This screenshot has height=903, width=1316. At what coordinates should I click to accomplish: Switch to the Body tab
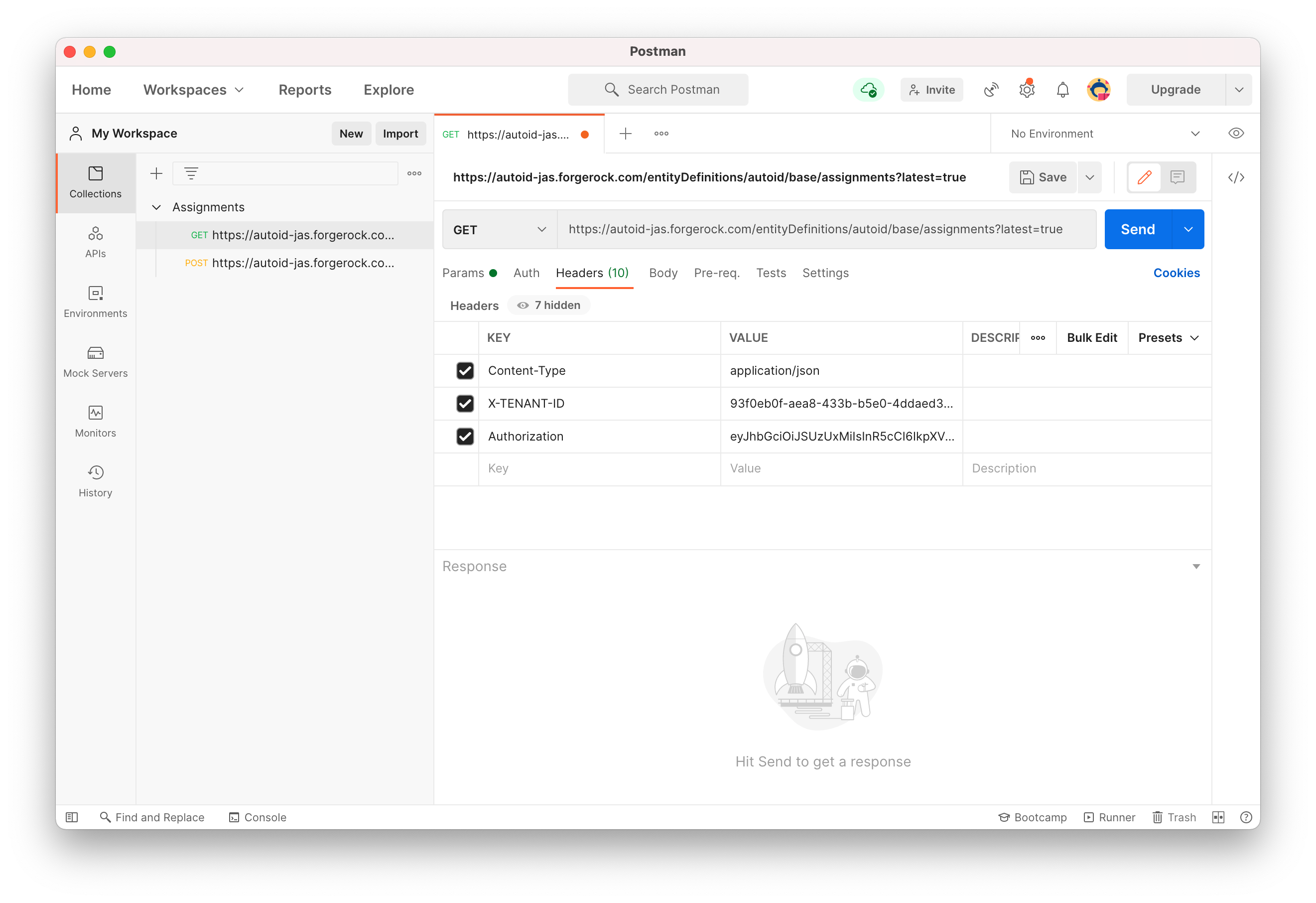coord(663,273)
